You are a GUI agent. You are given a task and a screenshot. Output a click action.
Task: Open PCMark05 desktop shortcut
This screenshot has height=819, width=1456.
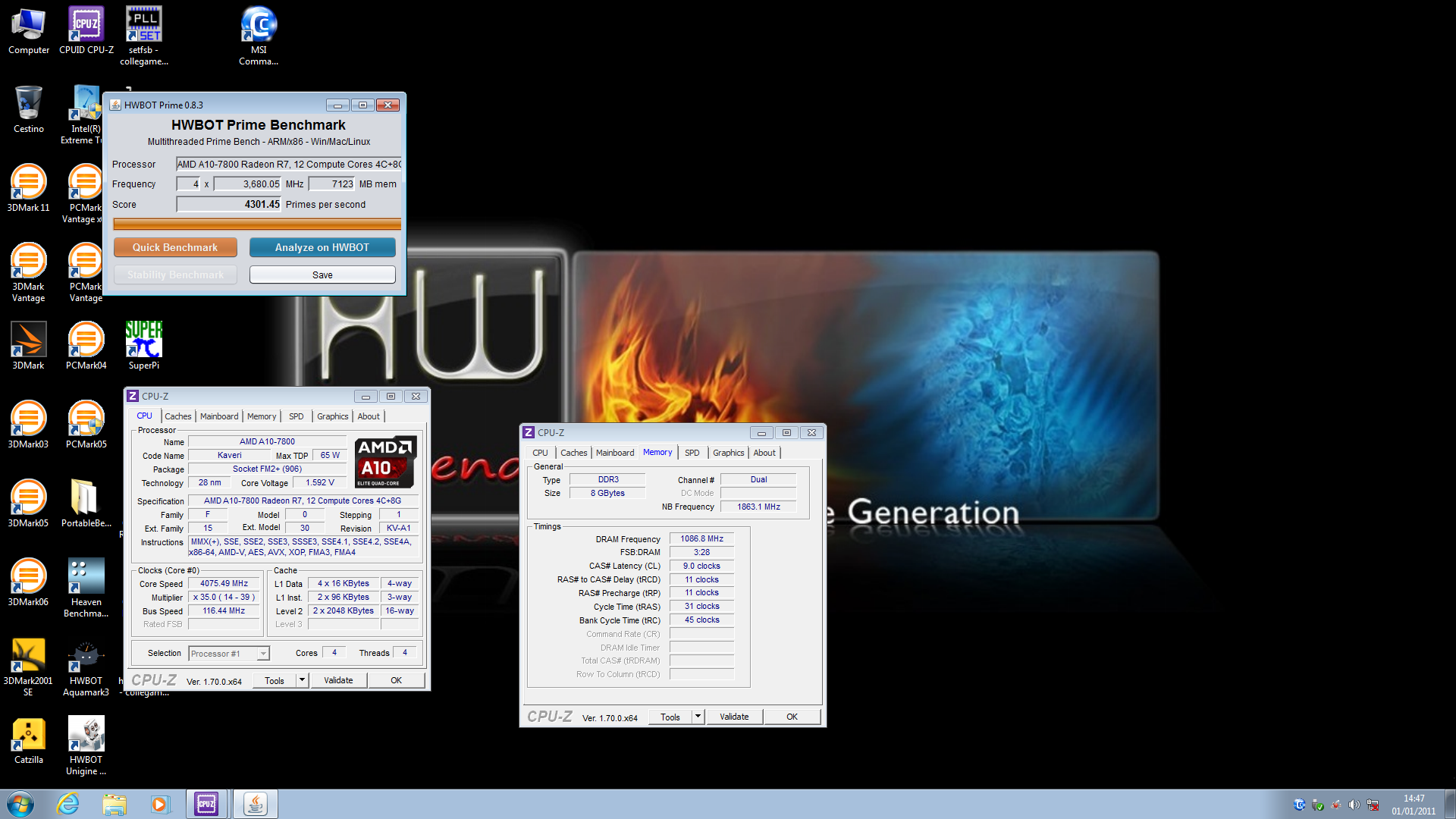coord(86,426)
